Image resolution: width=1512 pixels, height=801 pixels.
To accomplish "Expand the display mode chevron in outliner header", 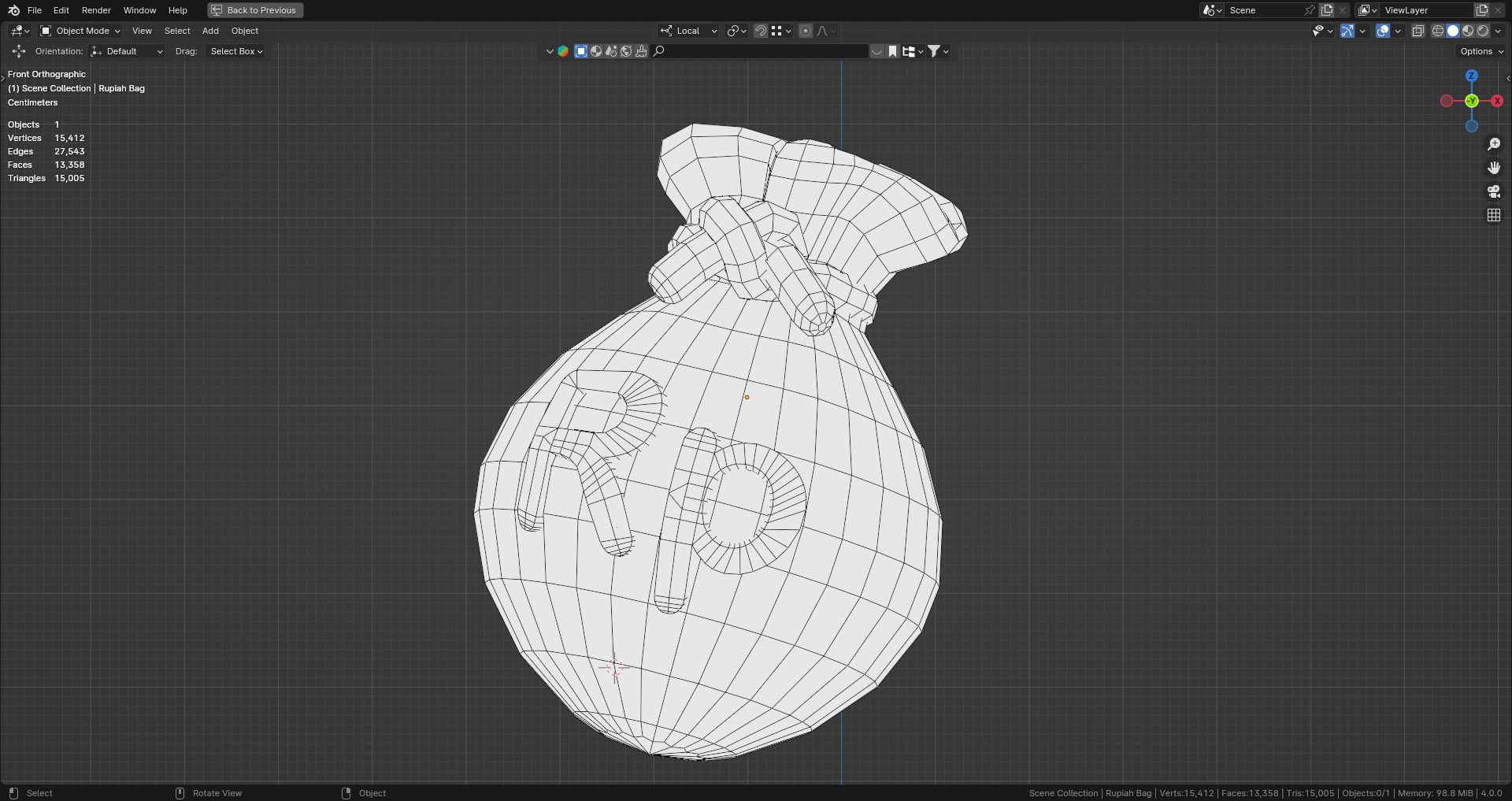I will point(550,51).
